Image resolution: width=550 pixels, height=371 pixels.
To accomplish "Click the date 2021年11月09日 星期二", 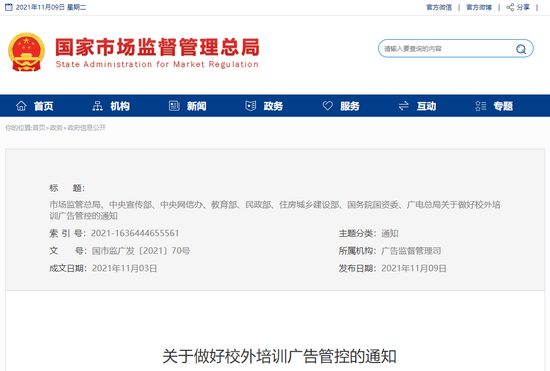I will click(51, 7).
